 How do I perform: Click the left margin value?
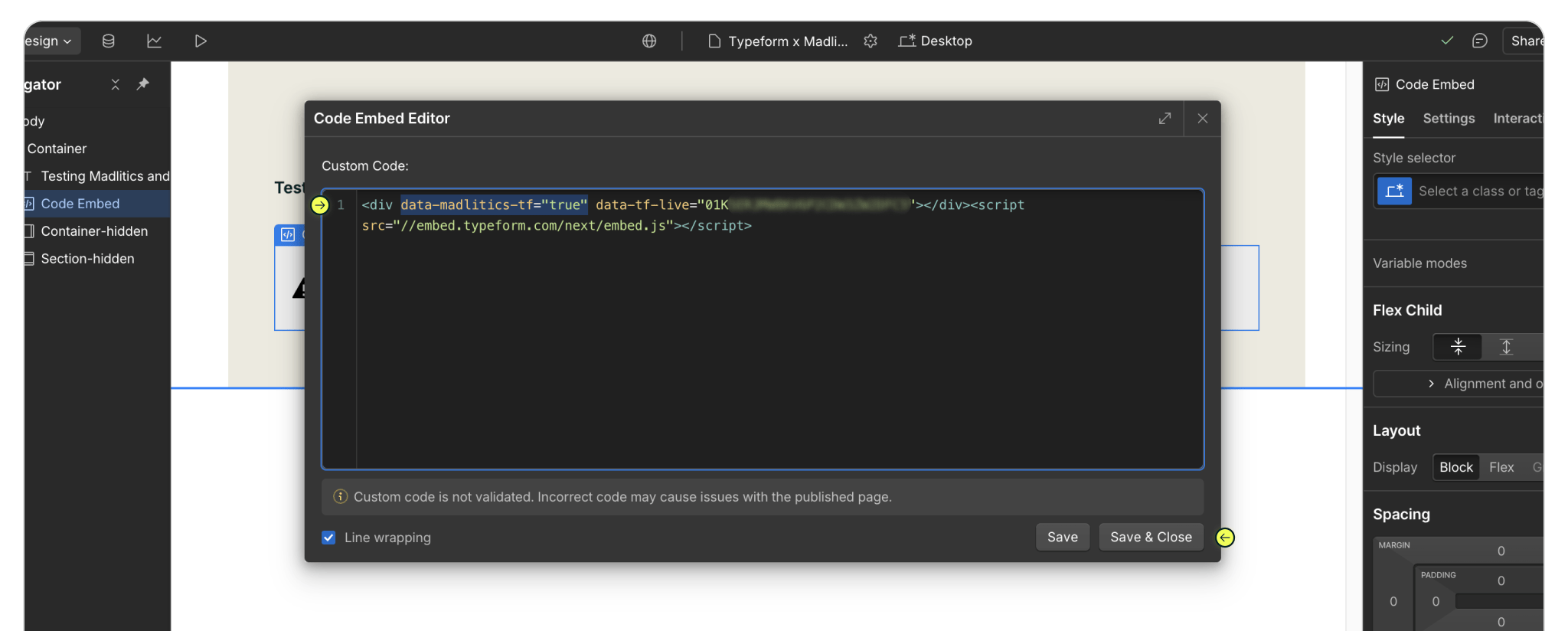[x=1393, y=602]
